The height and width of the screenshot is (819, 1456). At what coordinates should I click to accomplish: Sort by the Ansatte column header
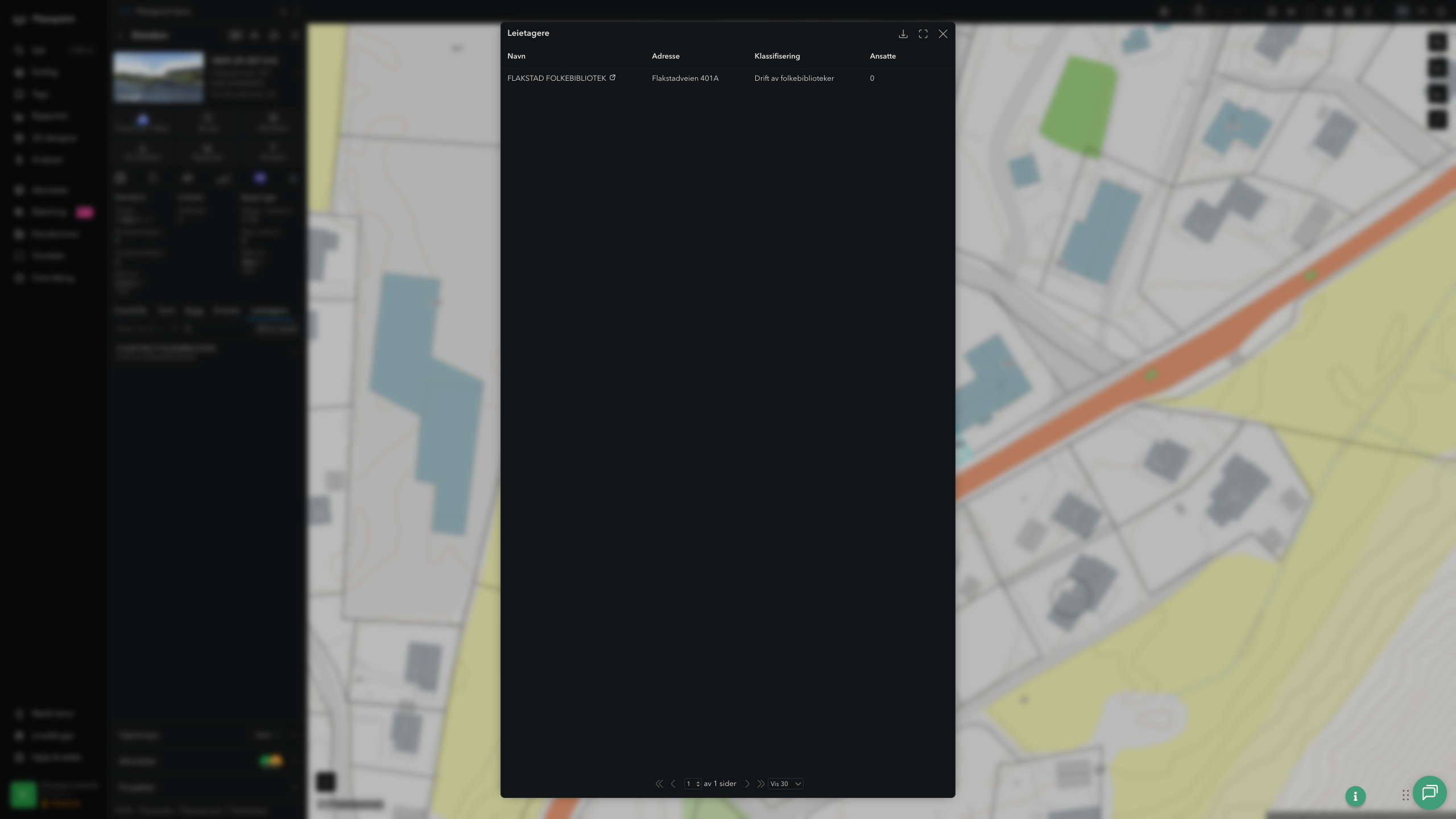(883, 56)
